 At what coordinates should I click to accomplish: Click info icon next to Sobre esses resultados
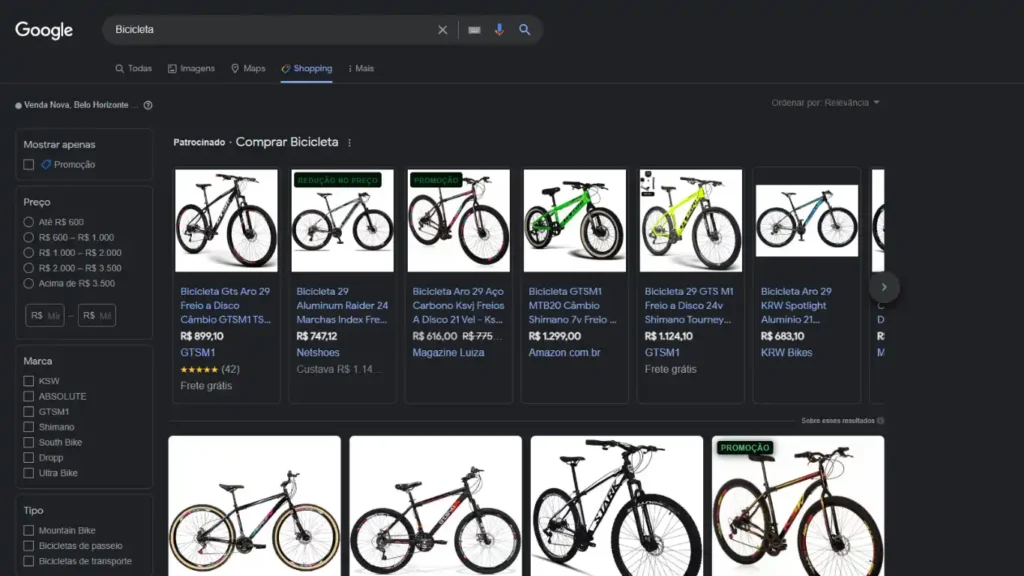tap(880, 421)
